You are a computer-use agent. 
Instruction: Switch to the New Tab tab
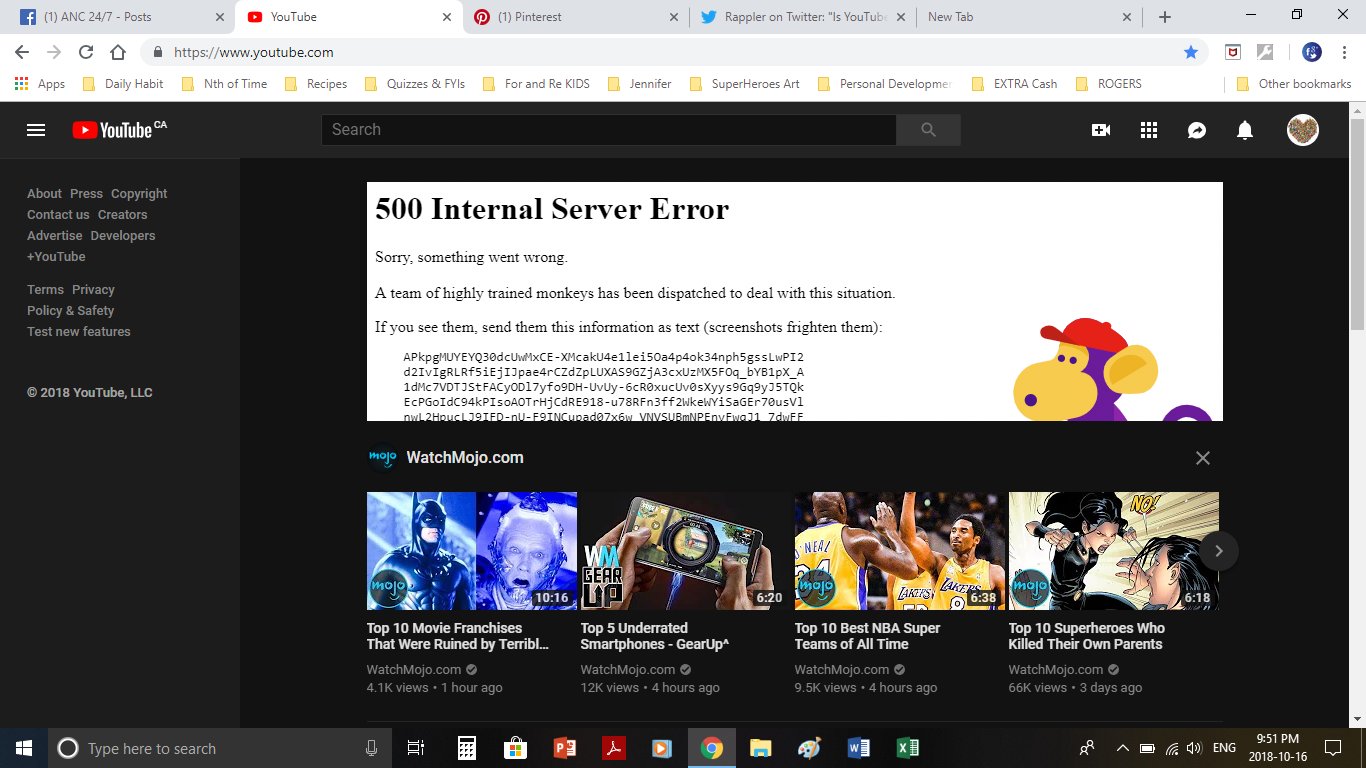pos(1027,17)
